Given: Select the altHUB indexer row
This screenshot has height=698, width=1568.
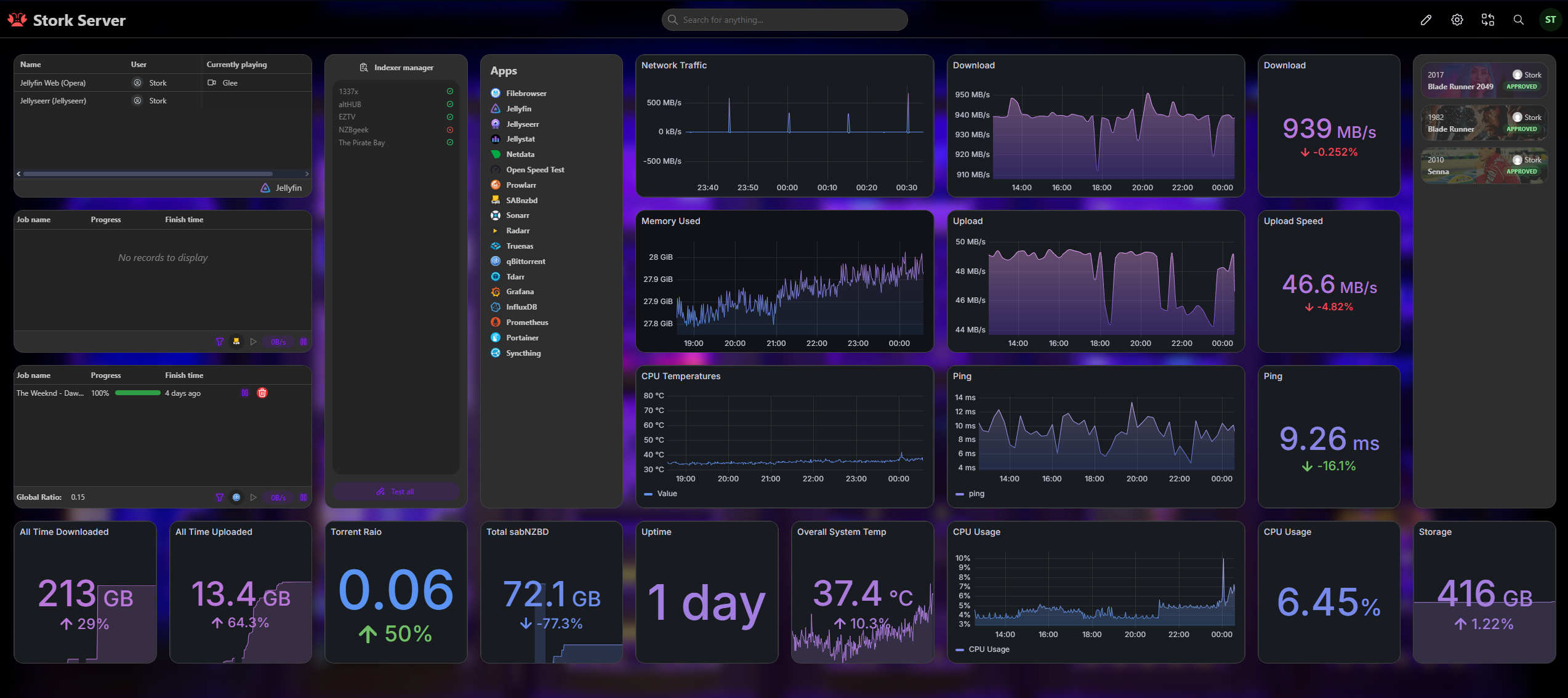Looking at the screenshot, I should (396, 105).
